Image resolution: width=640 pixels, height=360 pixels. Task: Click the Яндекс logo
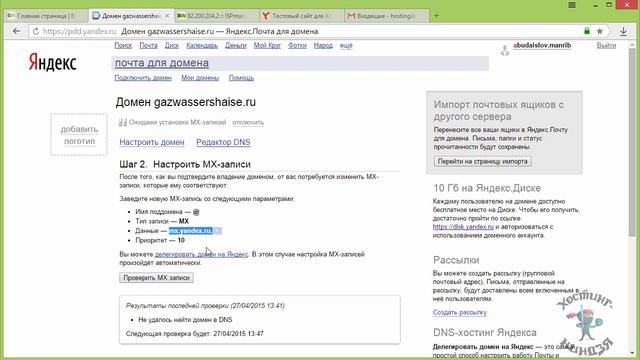pyautogui.click(x=52, y=63)
